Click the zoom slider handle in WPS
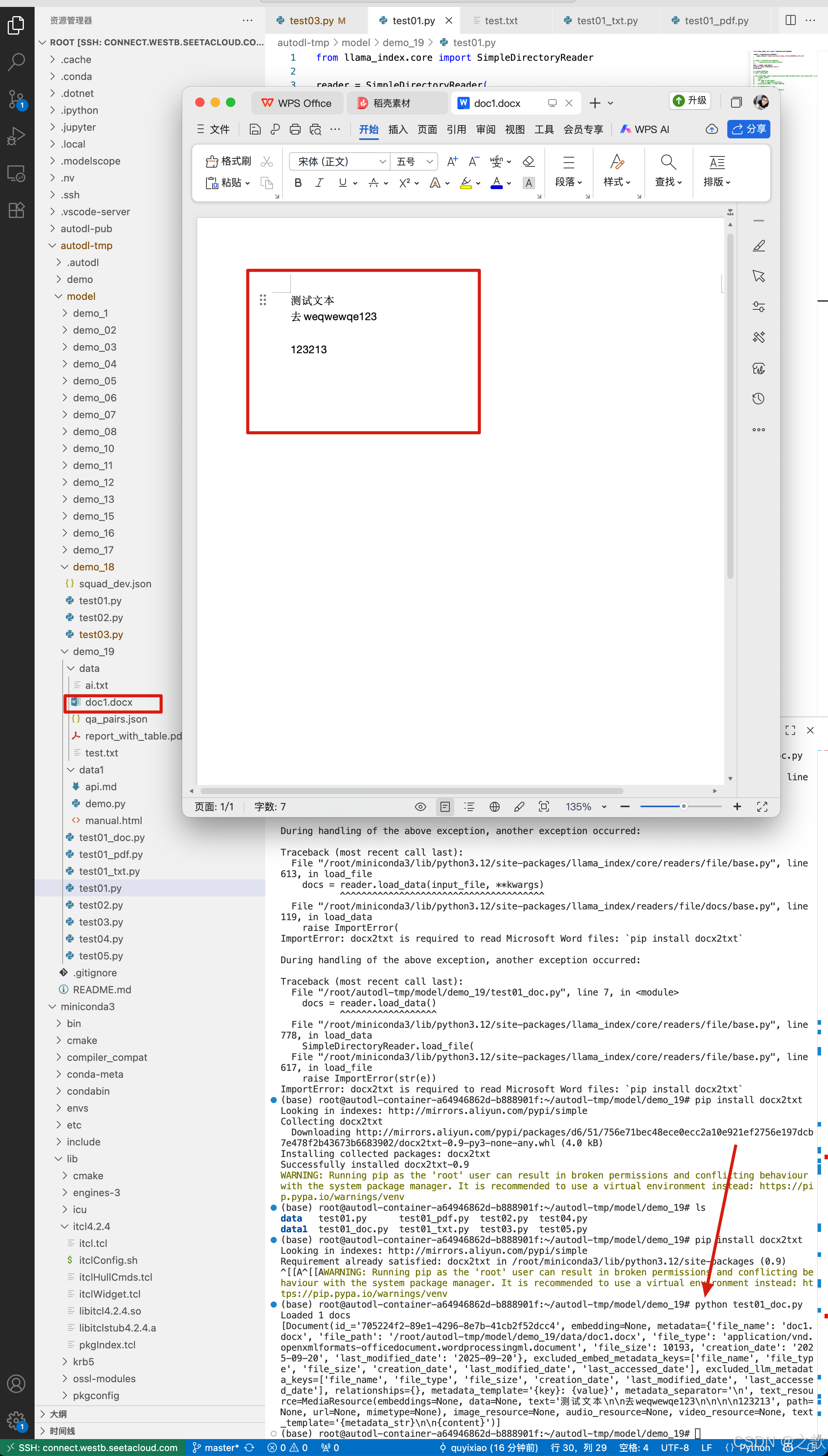 (x=683, y=807)
